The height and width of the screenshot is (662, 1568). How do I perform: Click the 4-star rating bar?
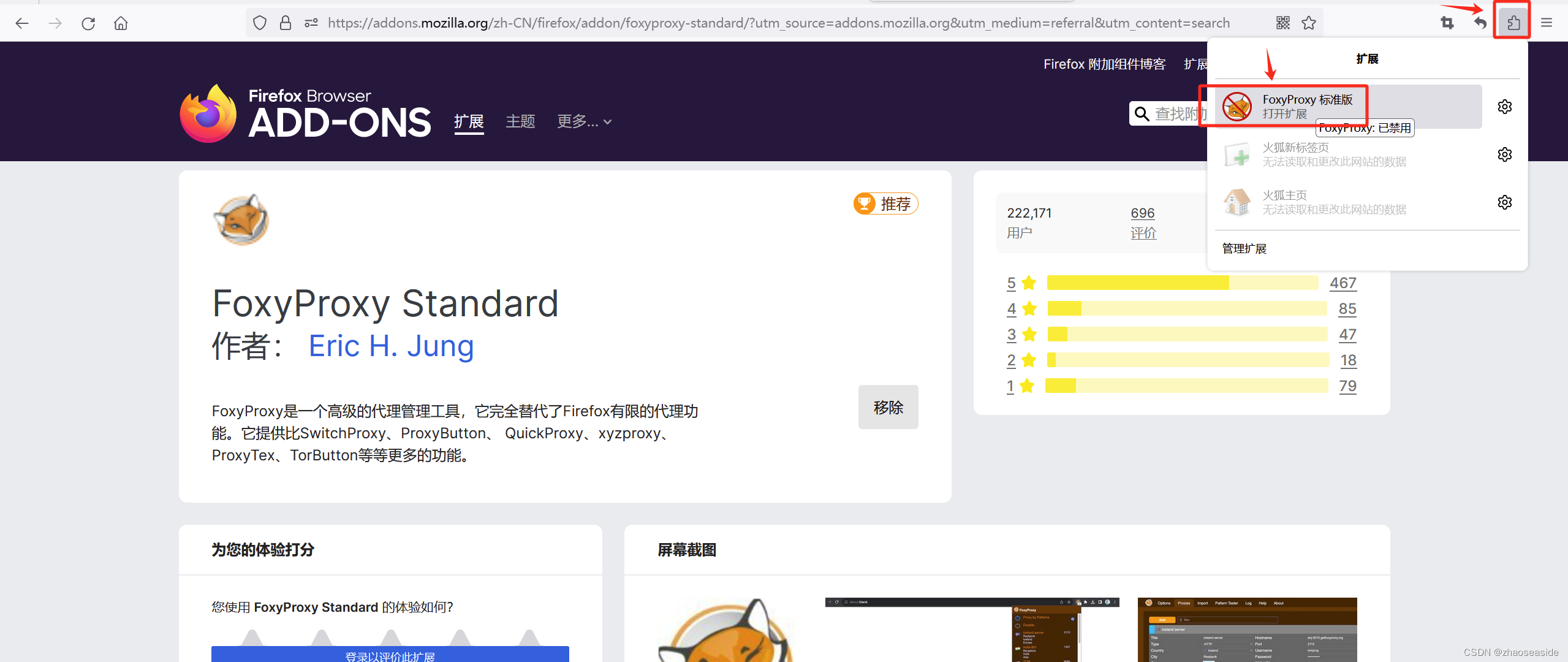point(1187,308)
